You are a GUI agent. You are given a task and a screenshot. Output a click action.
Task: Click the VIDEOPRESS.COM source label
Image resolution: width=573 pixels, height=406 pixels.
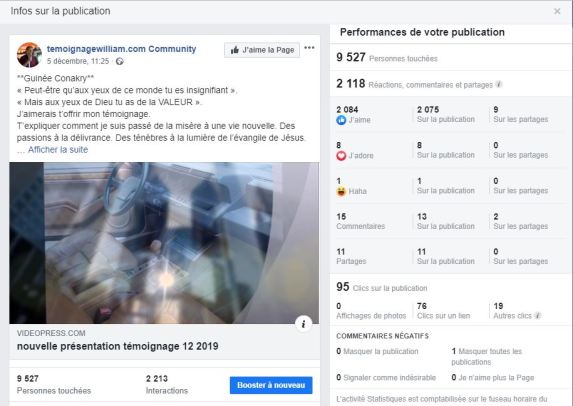[x=51, y=333]
